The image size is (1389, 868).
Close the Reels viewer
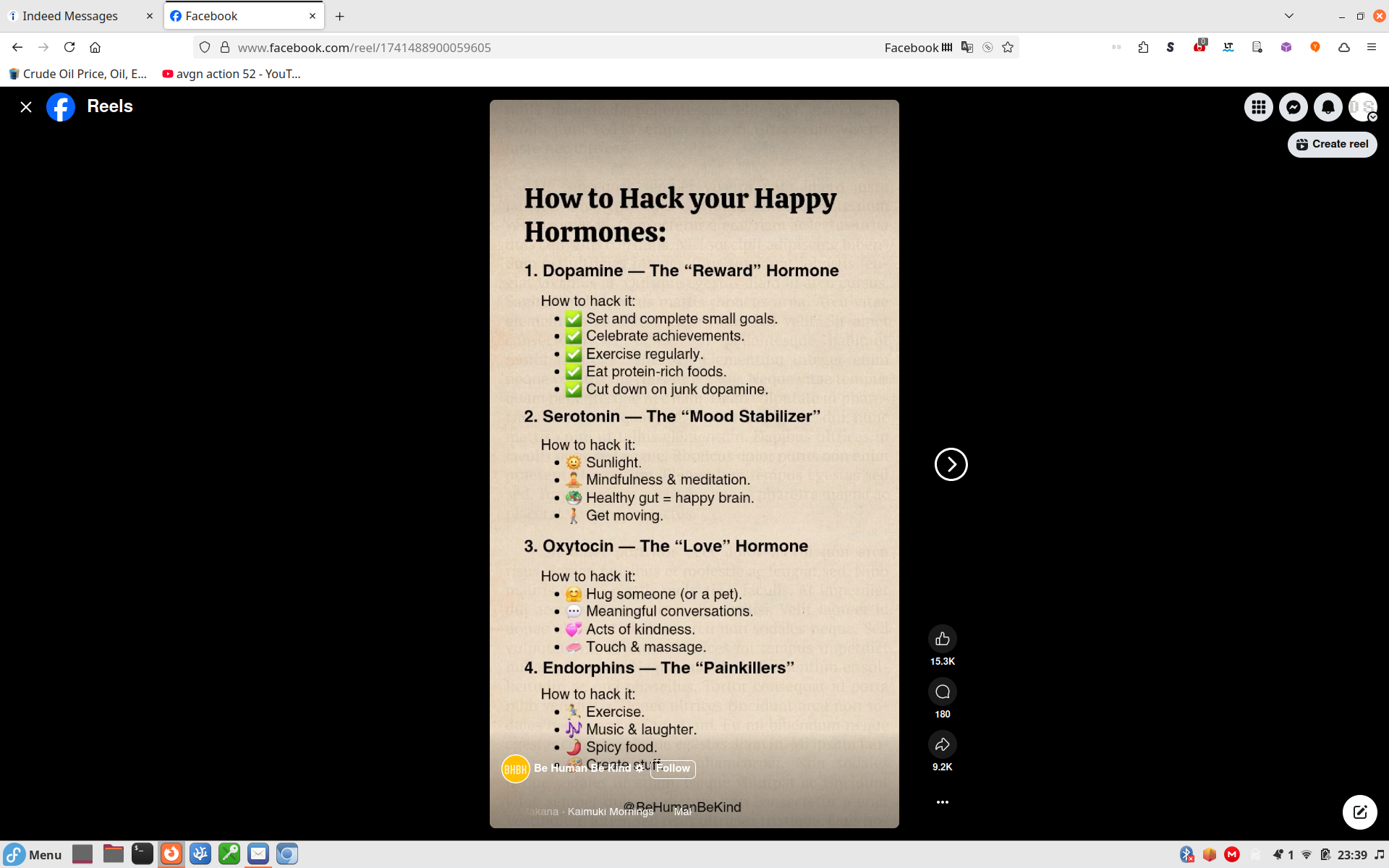tap(26, 107)
